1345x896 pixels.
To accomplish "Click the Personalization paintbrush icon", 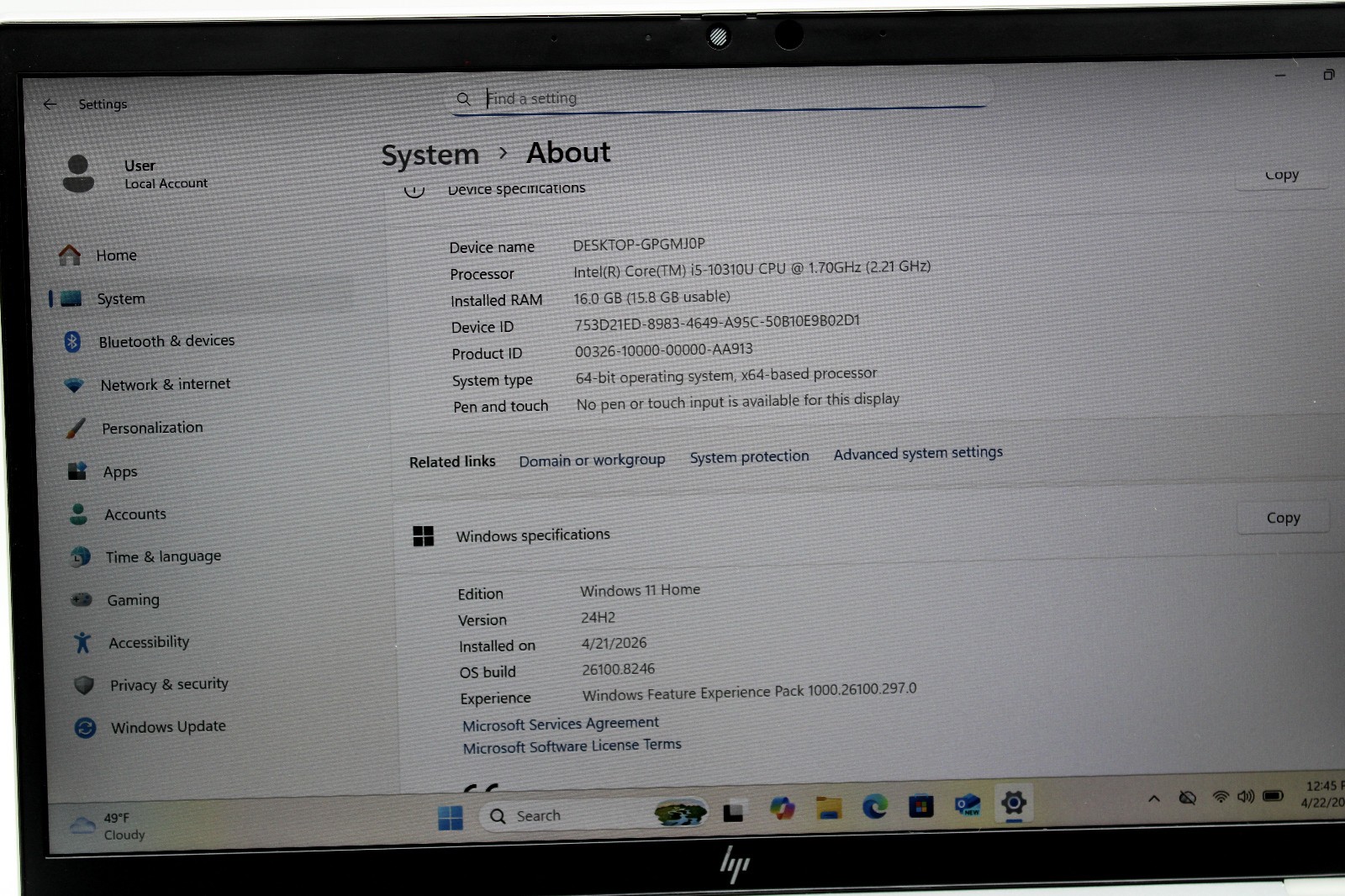I will [76, 428].
